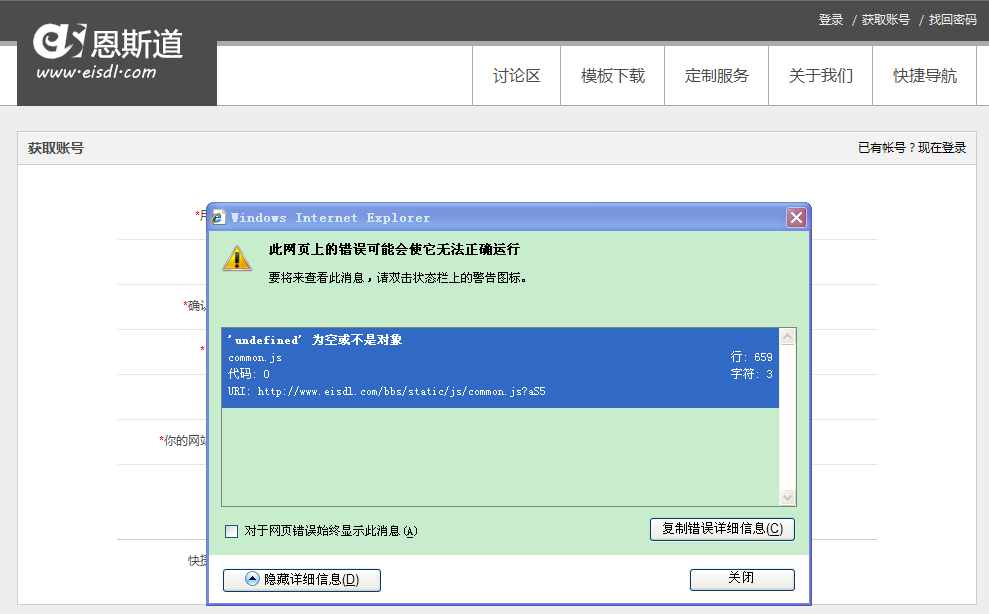
Task: Open the 讨论区 navigation tab
Action: [x=517, y=76]
